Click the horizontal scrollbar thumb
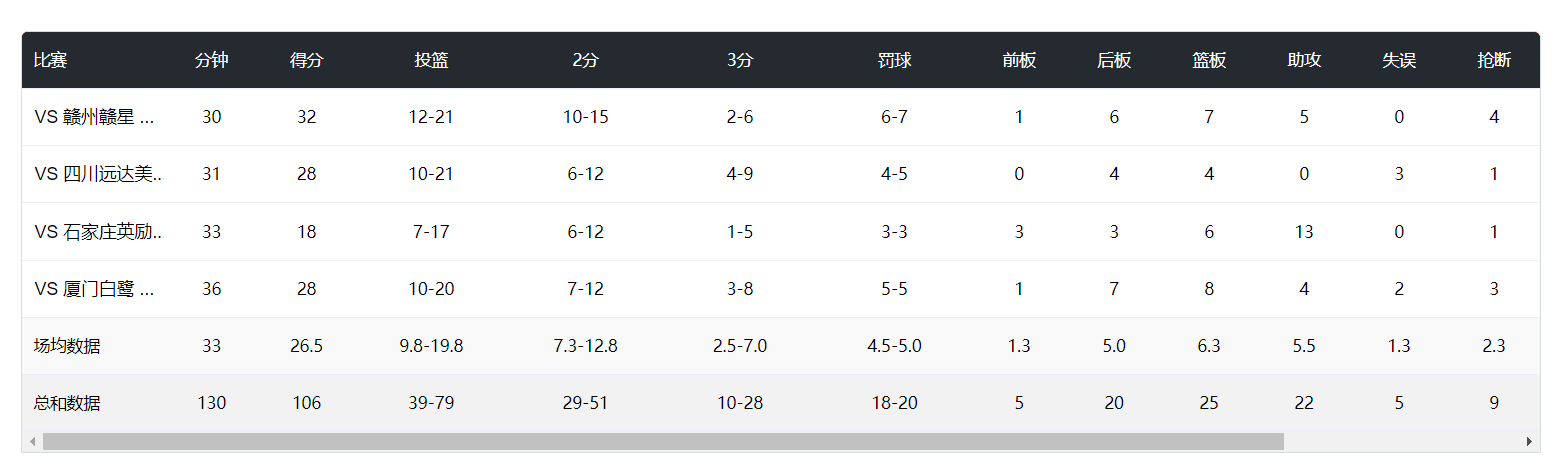The width and height of the screenshot is (1556, 469). 662,442
